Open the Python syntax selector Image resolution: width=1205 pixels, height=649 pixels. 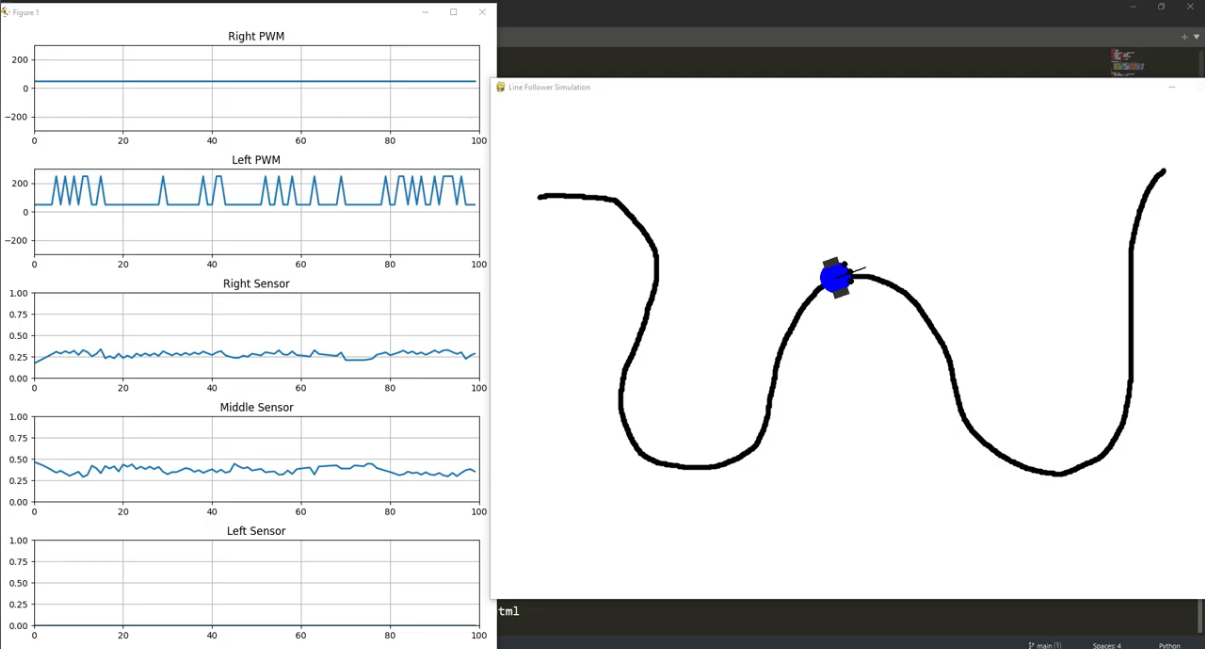[1169, 645]
